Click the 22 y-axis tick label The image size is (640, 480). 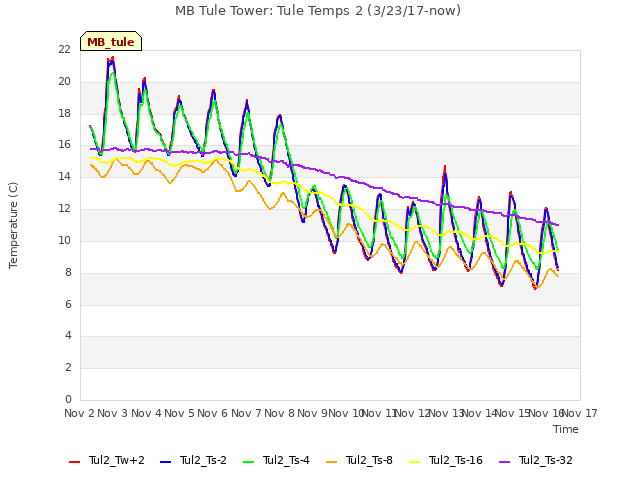64,50
